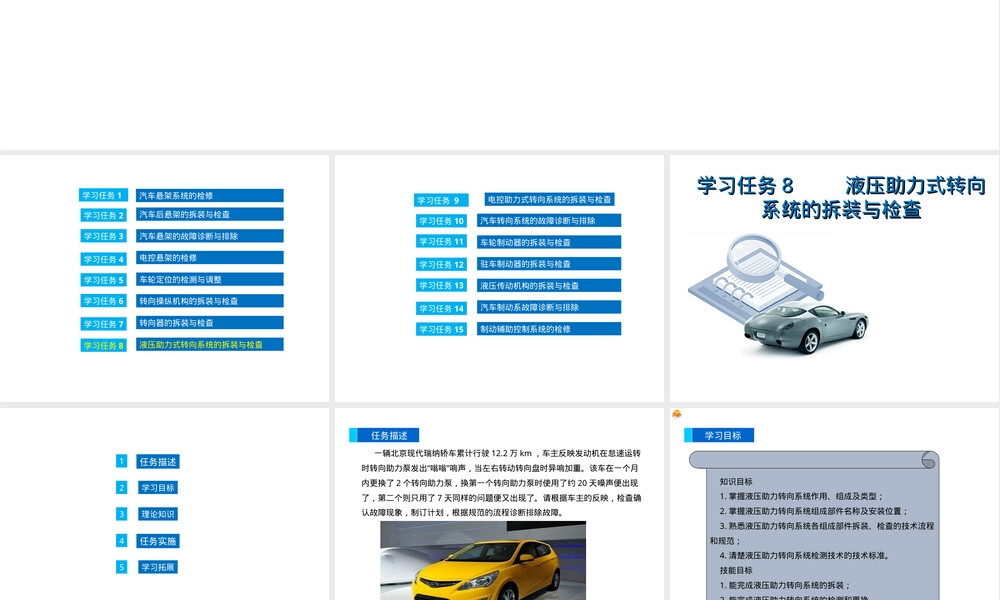Click number box 4 beside 任务实施
The height and width of the screenshot is (600, 1000).
click(x=121, y=541)
